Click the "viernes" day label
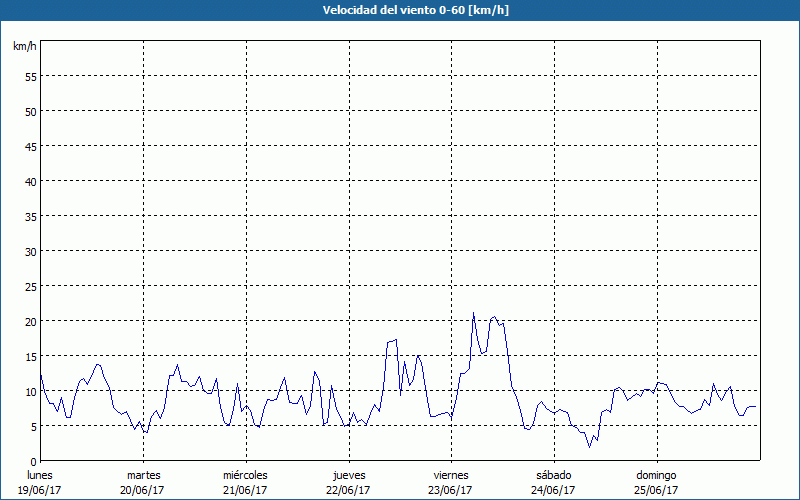The height and width of the screenshot is (500, 800). click(x=450, y=475)
